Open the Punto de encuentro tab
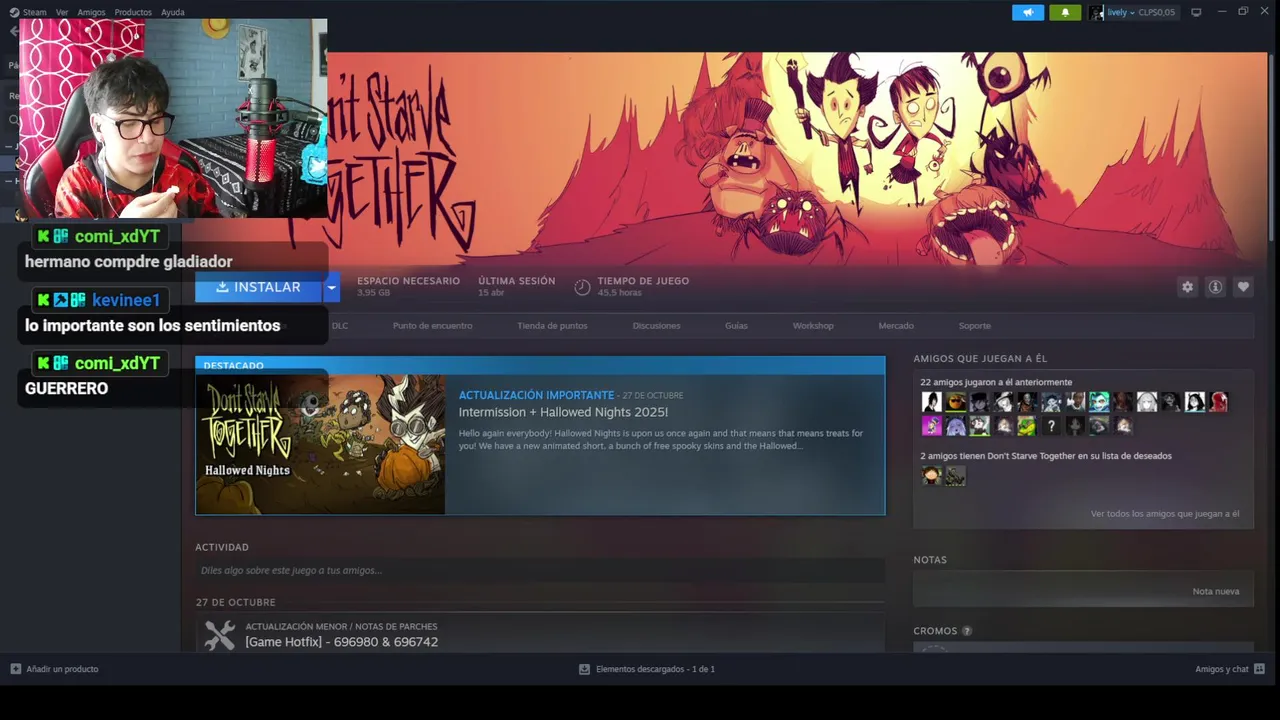 point(432,326)
